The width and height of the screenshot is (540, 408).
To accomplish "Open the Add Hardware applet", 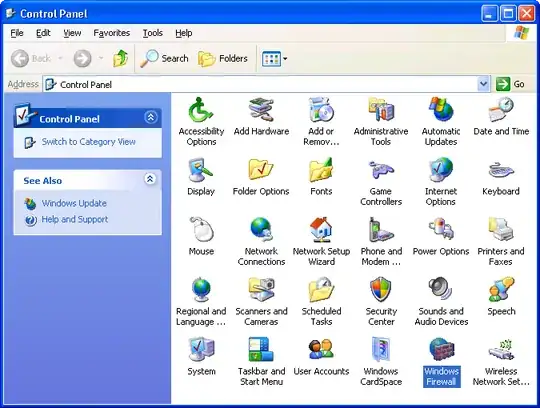I will pos(261,110).
